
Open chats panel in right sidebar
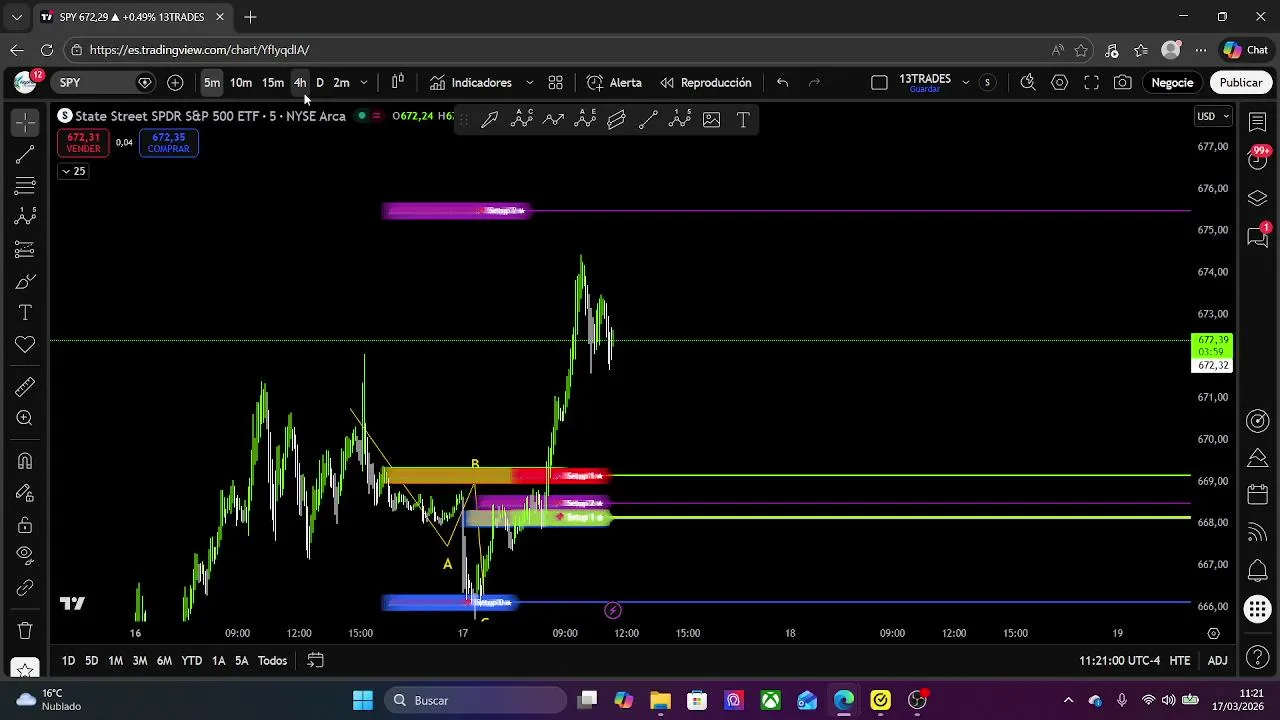point(1258,237)
